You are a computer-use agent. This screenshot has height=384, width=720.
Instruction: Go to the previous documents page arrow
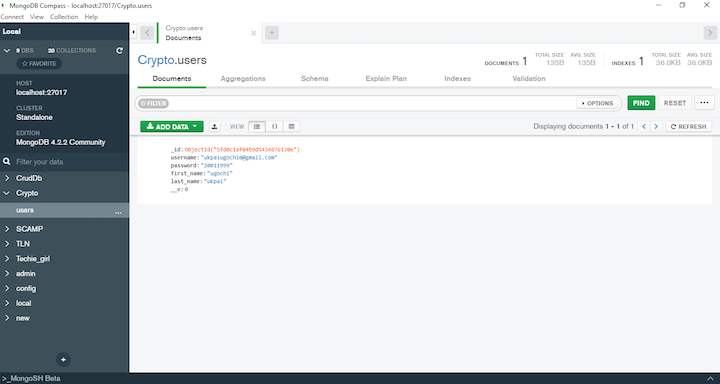tap(644, 127)
